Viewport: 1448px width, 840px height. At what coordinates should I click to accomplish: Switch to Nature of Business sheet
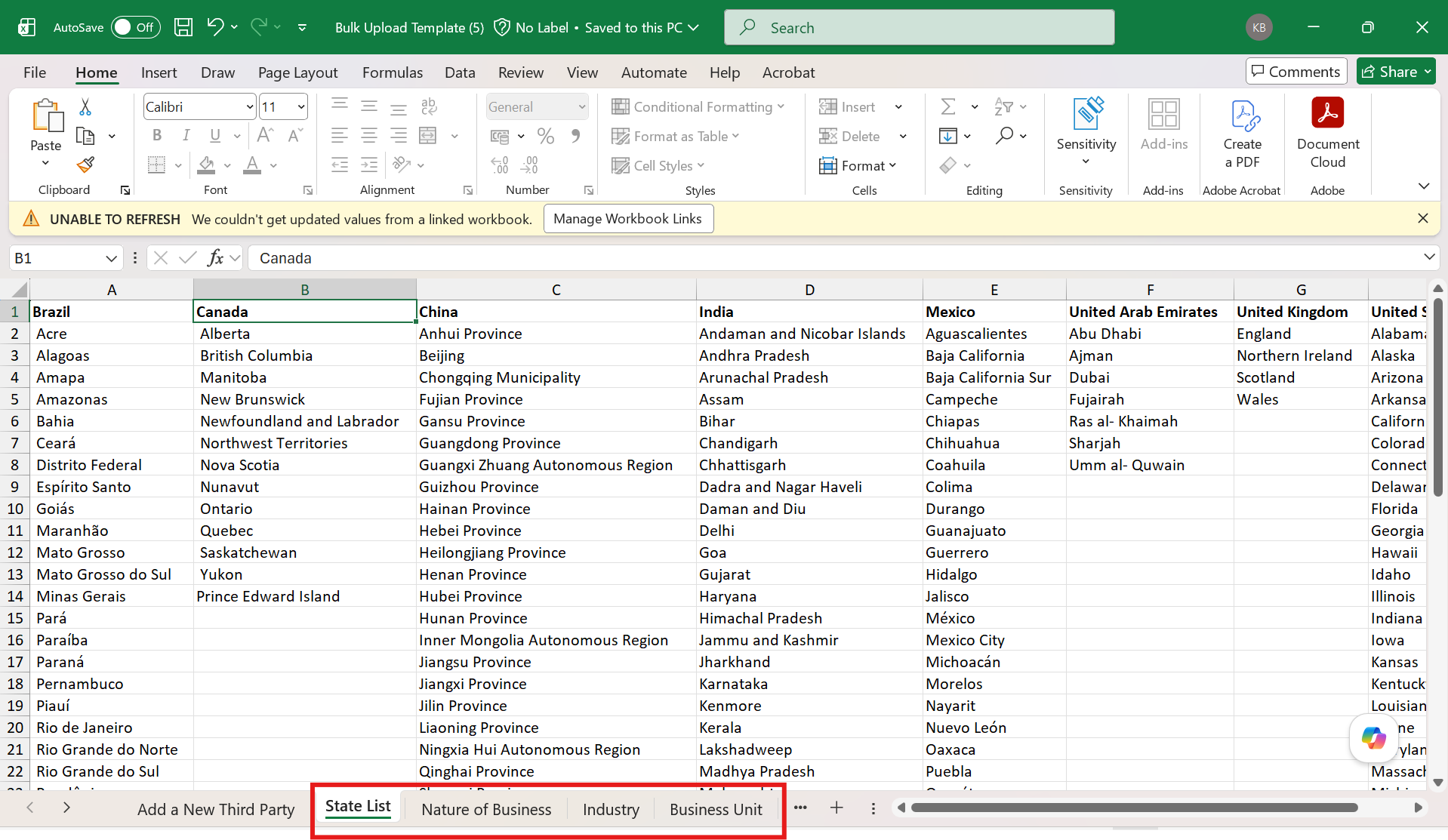pos(486,809)
